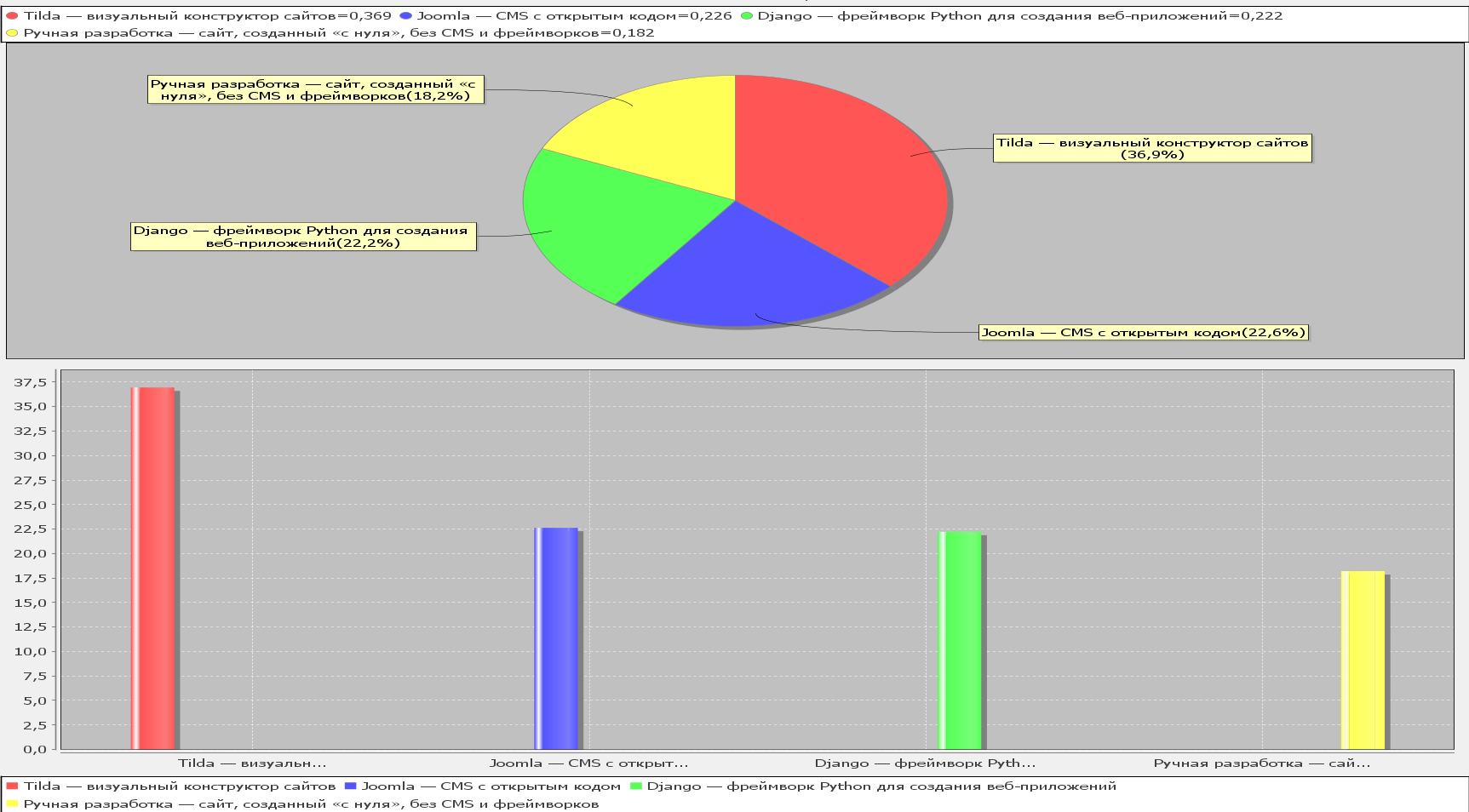Click y-axis value 12,5
The height and width of the screenshot is (812, 1469).
(x=31, y=627)
